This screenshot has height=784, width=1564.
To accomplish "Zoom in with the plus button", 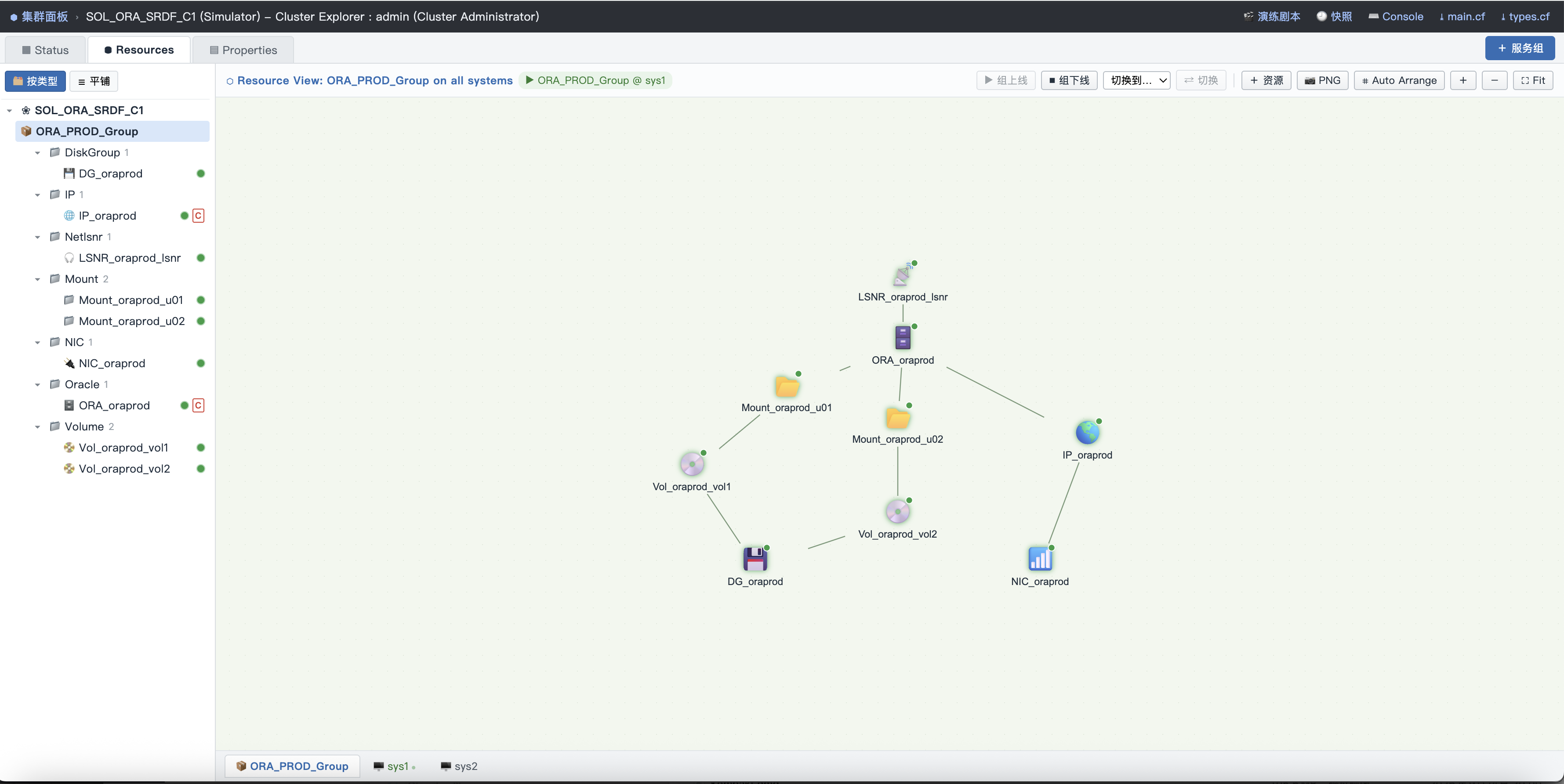I will (1463, 80).
